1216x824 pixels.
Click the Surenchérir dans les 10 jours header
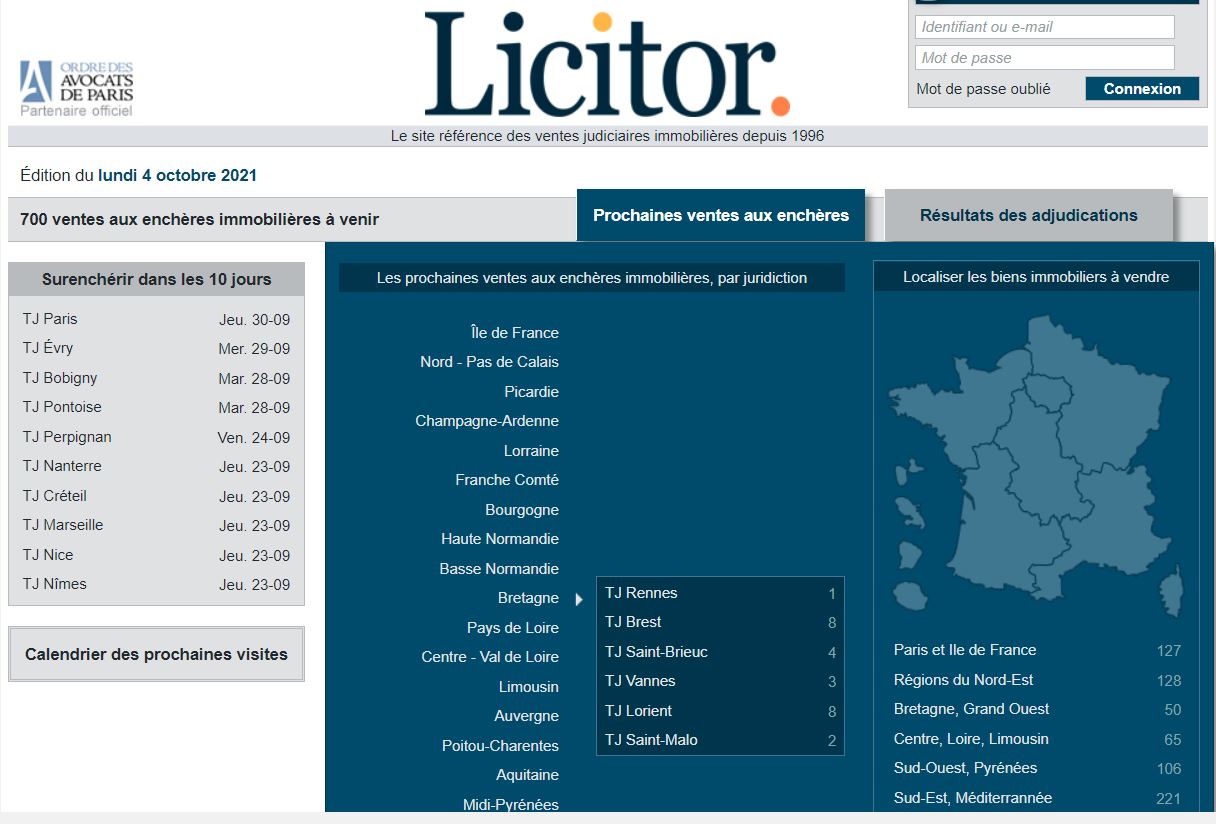tap(156, 279)
